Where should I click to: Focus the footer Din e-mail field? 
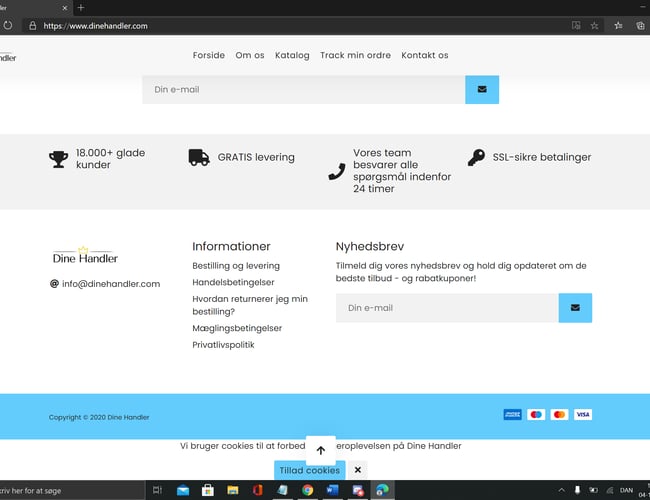446,308
